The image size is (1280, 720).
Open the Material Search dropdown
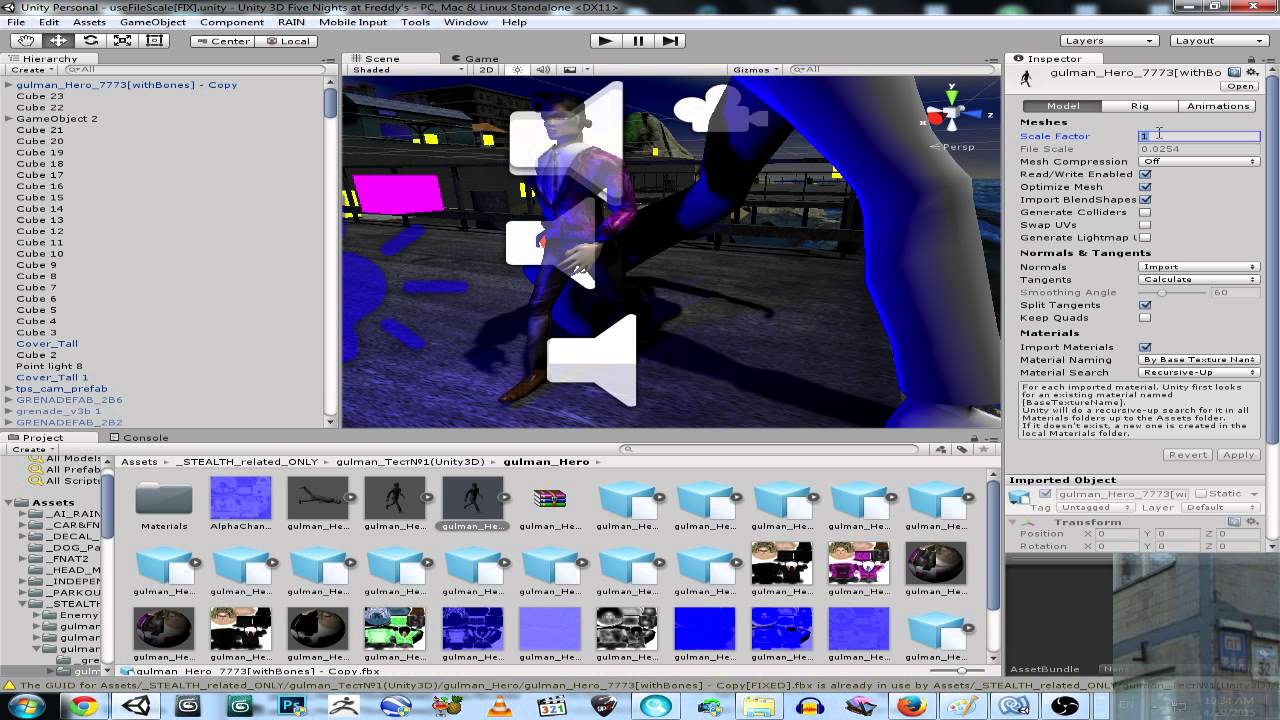1199,372
